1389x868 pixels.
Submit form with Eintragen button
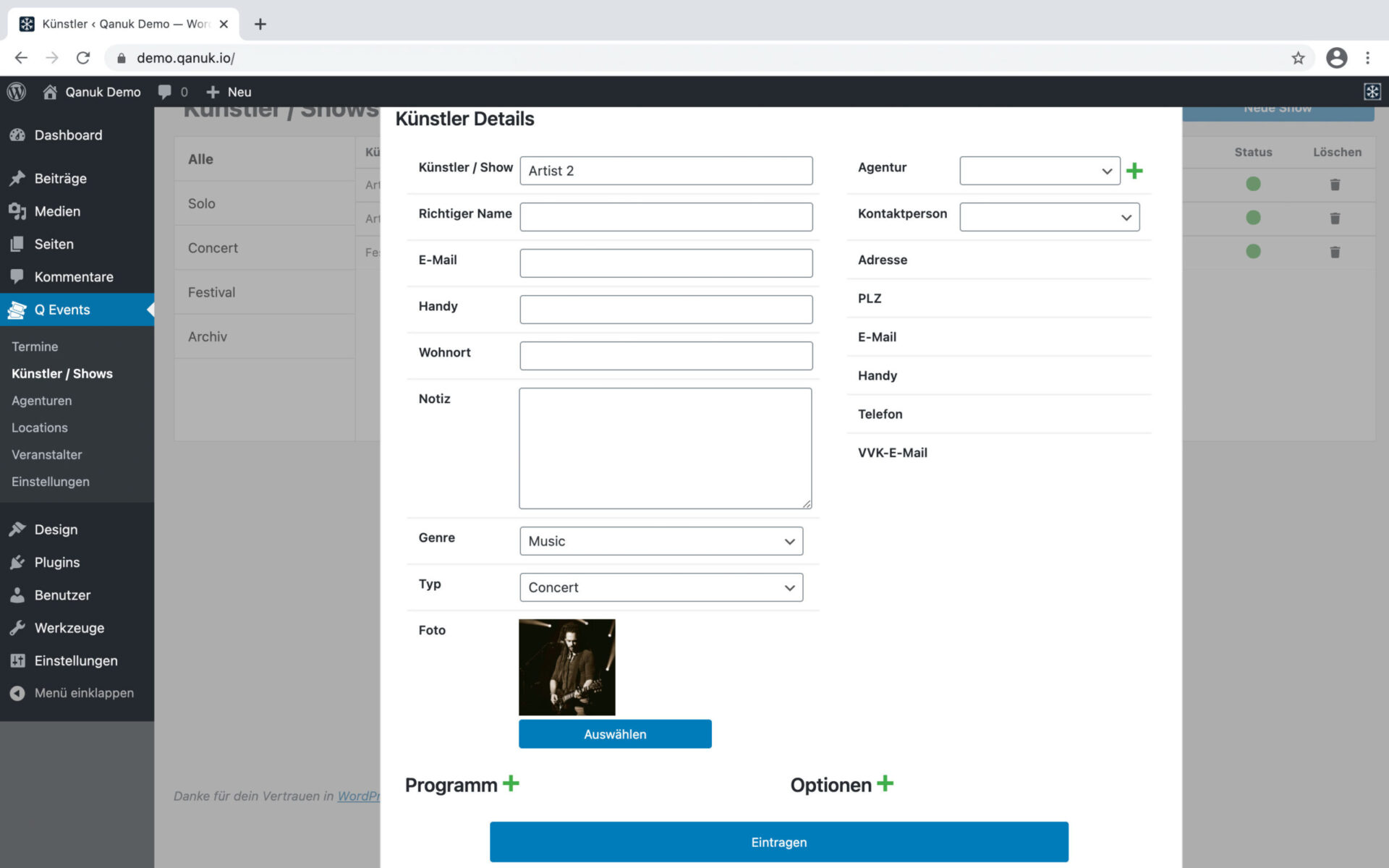(x=779, y=842)
